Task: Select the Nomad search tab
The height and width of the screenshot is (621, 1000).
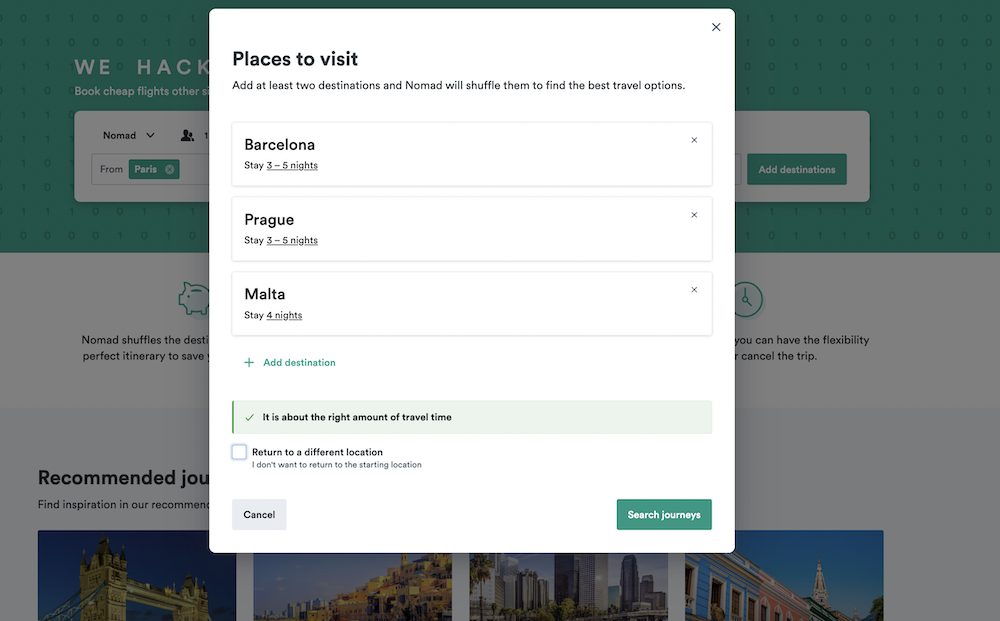Action: click(118, 134)
